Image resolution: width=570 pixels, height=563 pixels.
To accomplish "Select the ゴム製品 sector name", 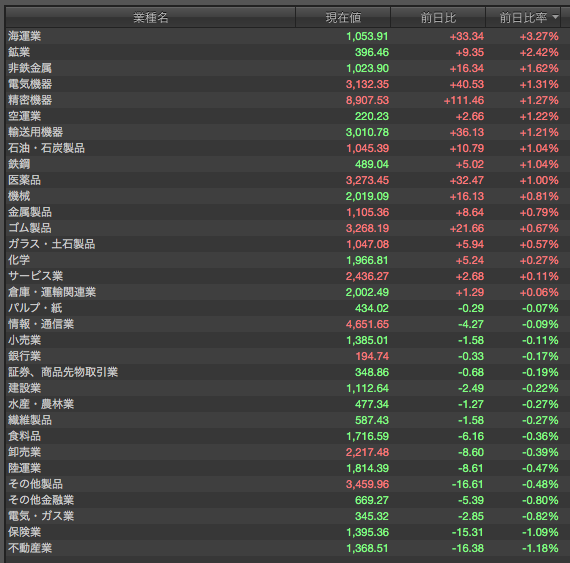I will (x=30, y=228).
